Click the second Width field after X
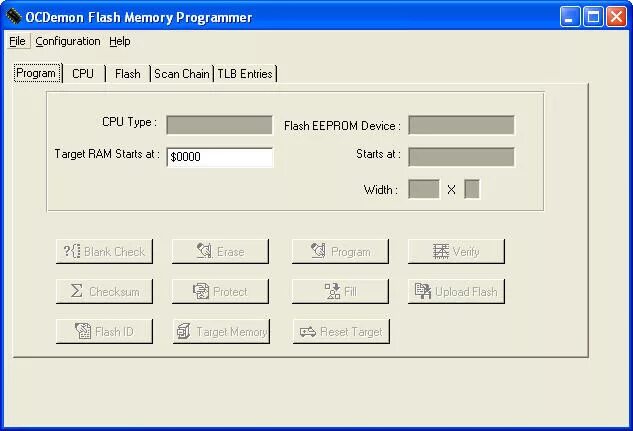The height and width of the screenshot is (431, 633). 472,189
